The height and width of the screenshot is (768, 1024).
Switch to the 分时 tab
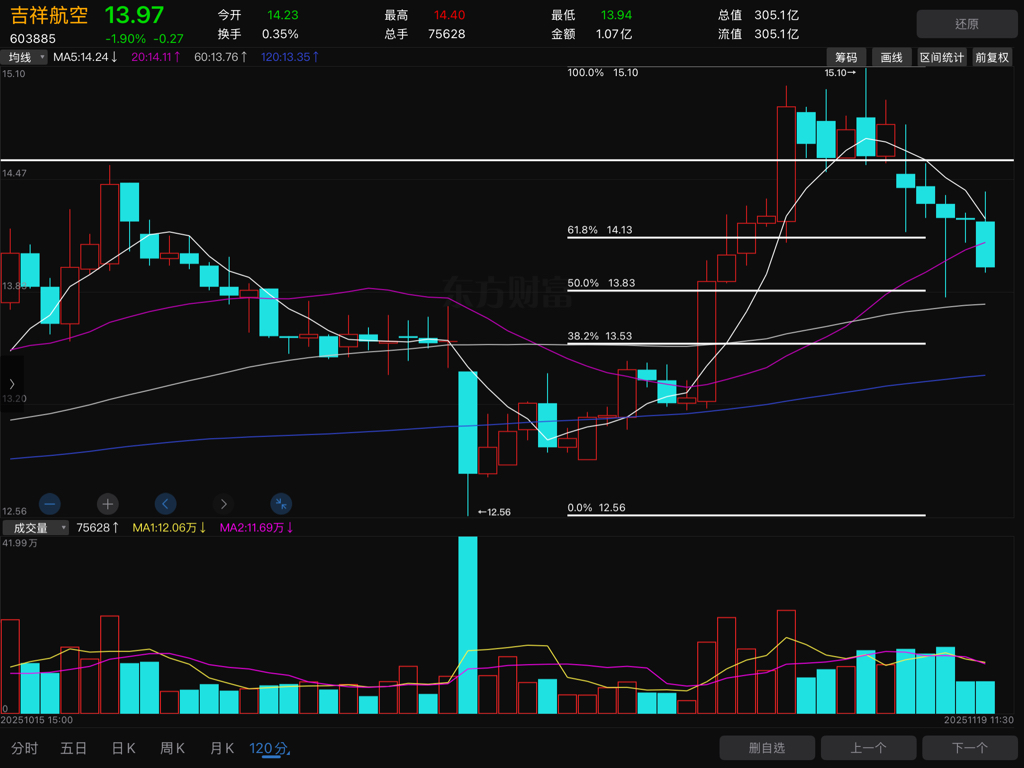click(24, 748)
